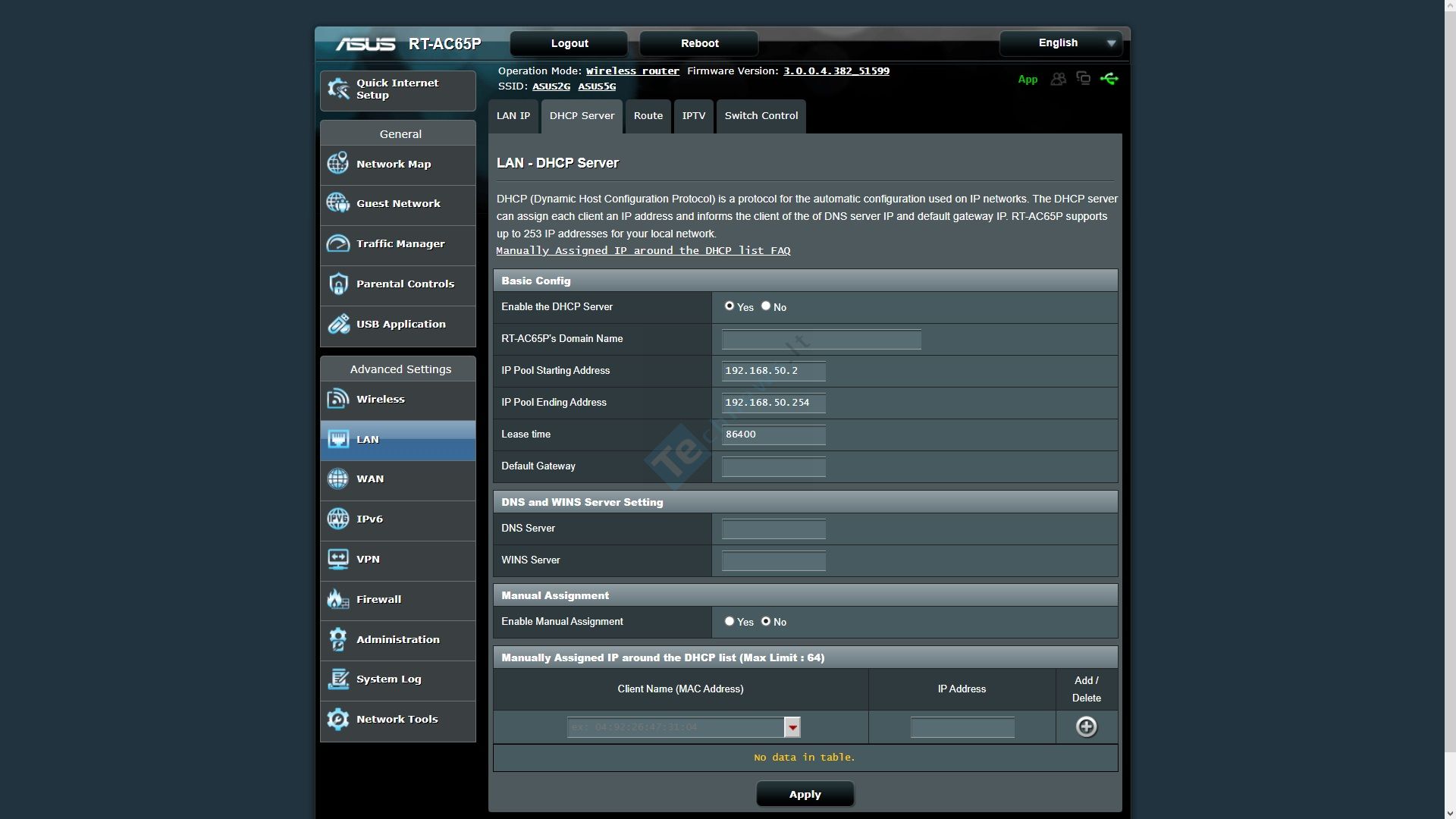Viewport: 1456px width, 819px height.
Task: Switch to the LAN IP tab
Action: click(513, 116)
